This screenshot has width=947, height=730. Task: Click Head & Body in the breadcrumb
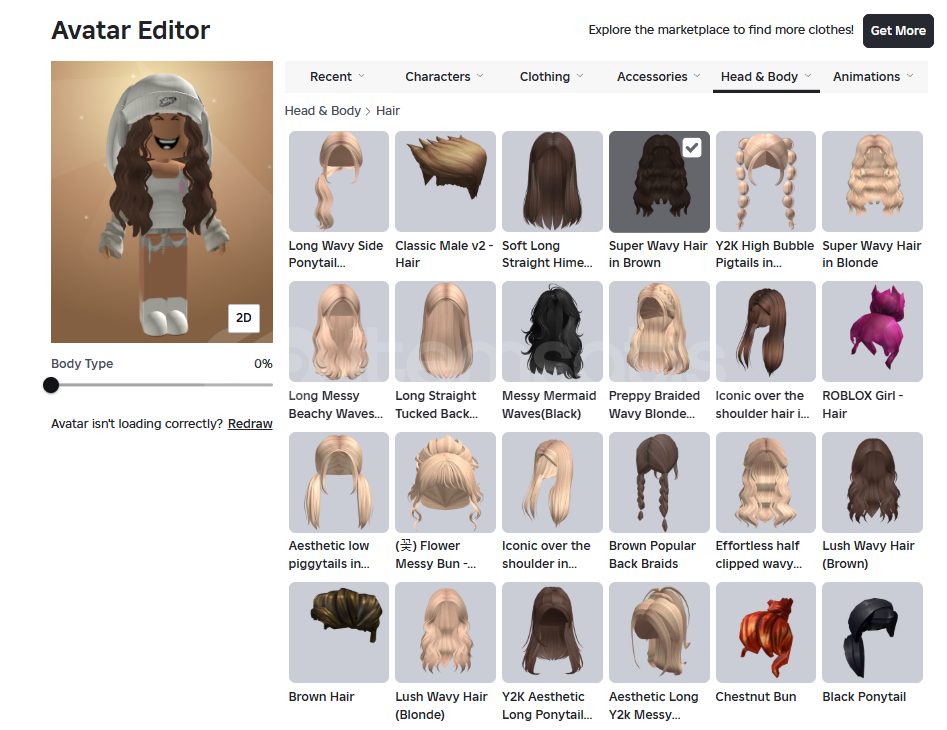tap(322, 111)
